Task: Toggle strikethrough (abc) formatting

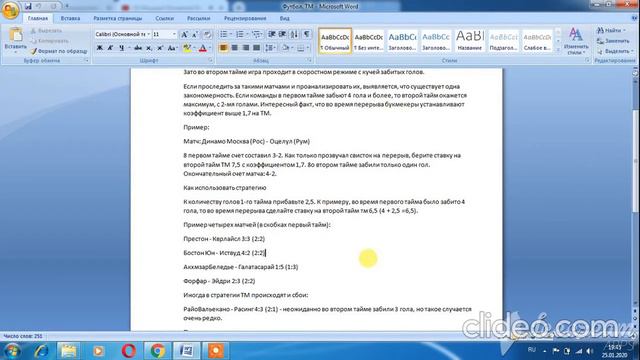Action: [x=138, y=48]
